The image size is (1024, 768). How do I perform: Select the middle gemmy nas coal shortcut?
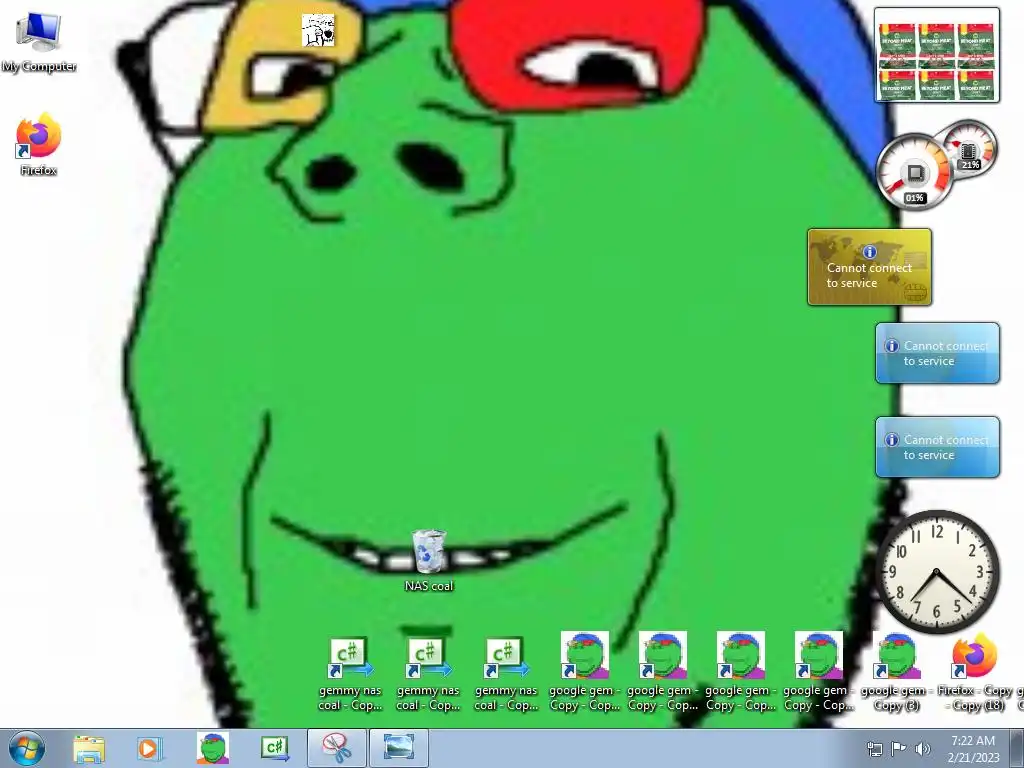[428, 673]
